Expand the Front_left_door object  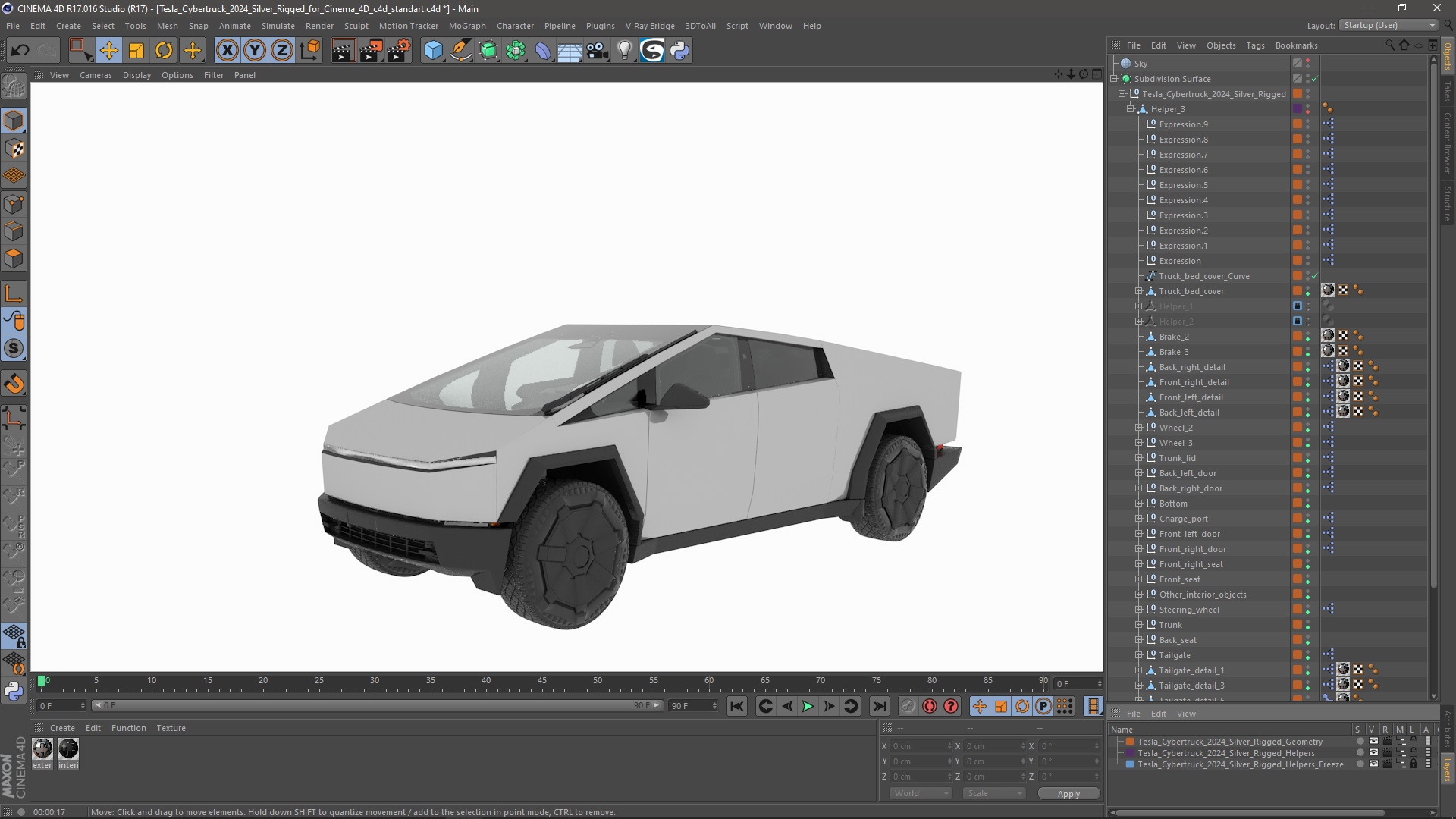point(1139,534)
